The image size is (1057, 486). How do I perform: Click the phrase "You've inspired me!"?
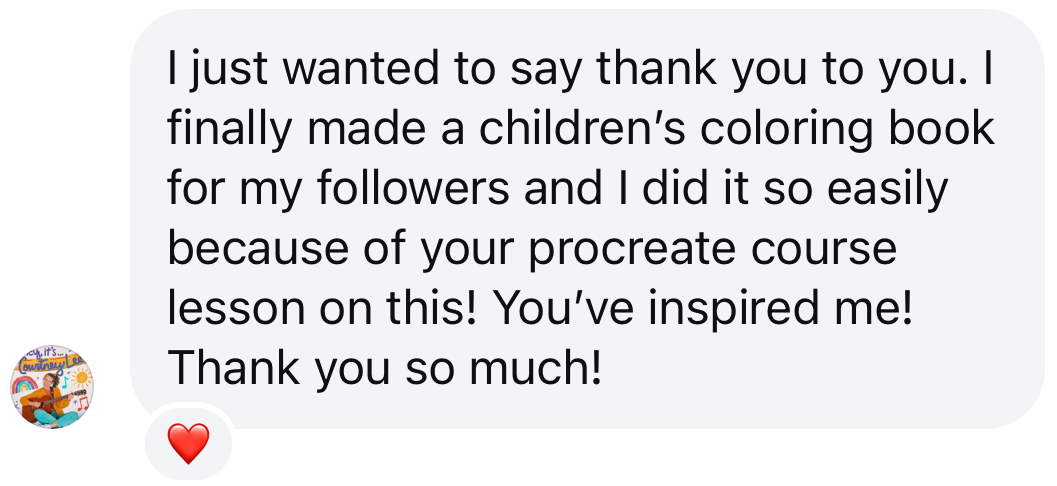pos(704,310)
